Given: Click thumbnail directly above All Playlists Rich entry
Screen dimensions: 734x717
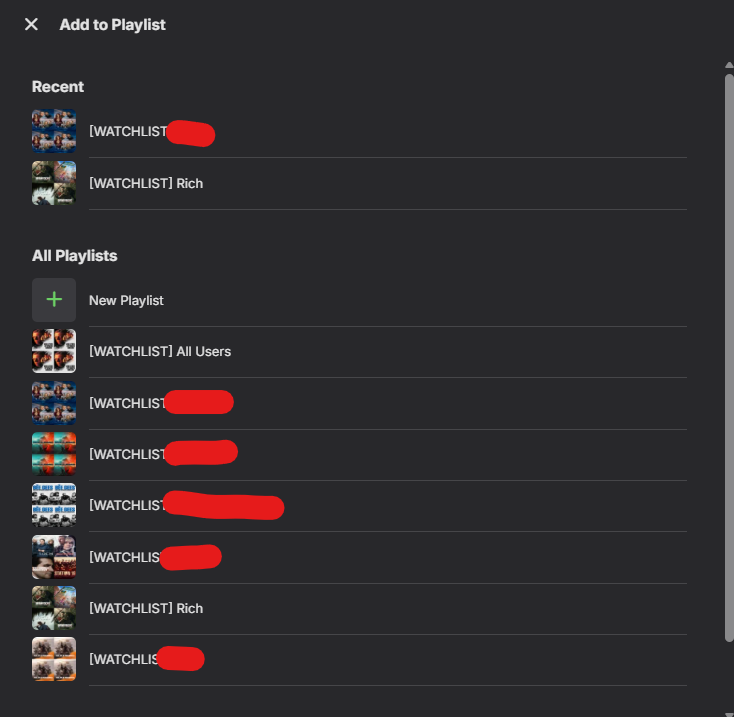Looking at the screenshot, I should click(x=54, y=557).
